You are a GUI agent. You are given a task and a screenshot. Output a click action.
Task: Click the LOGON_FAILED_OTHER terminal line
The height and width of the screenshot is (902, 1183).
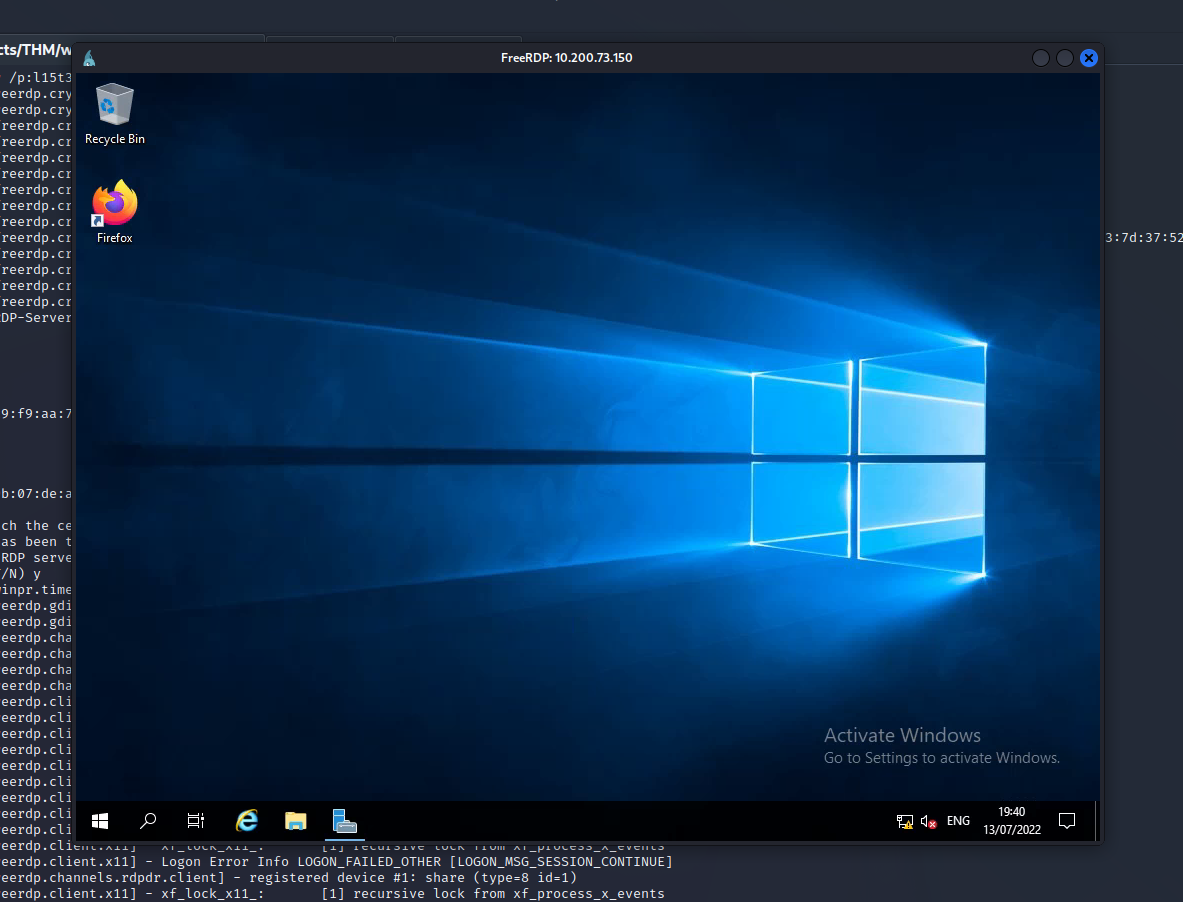336,861
